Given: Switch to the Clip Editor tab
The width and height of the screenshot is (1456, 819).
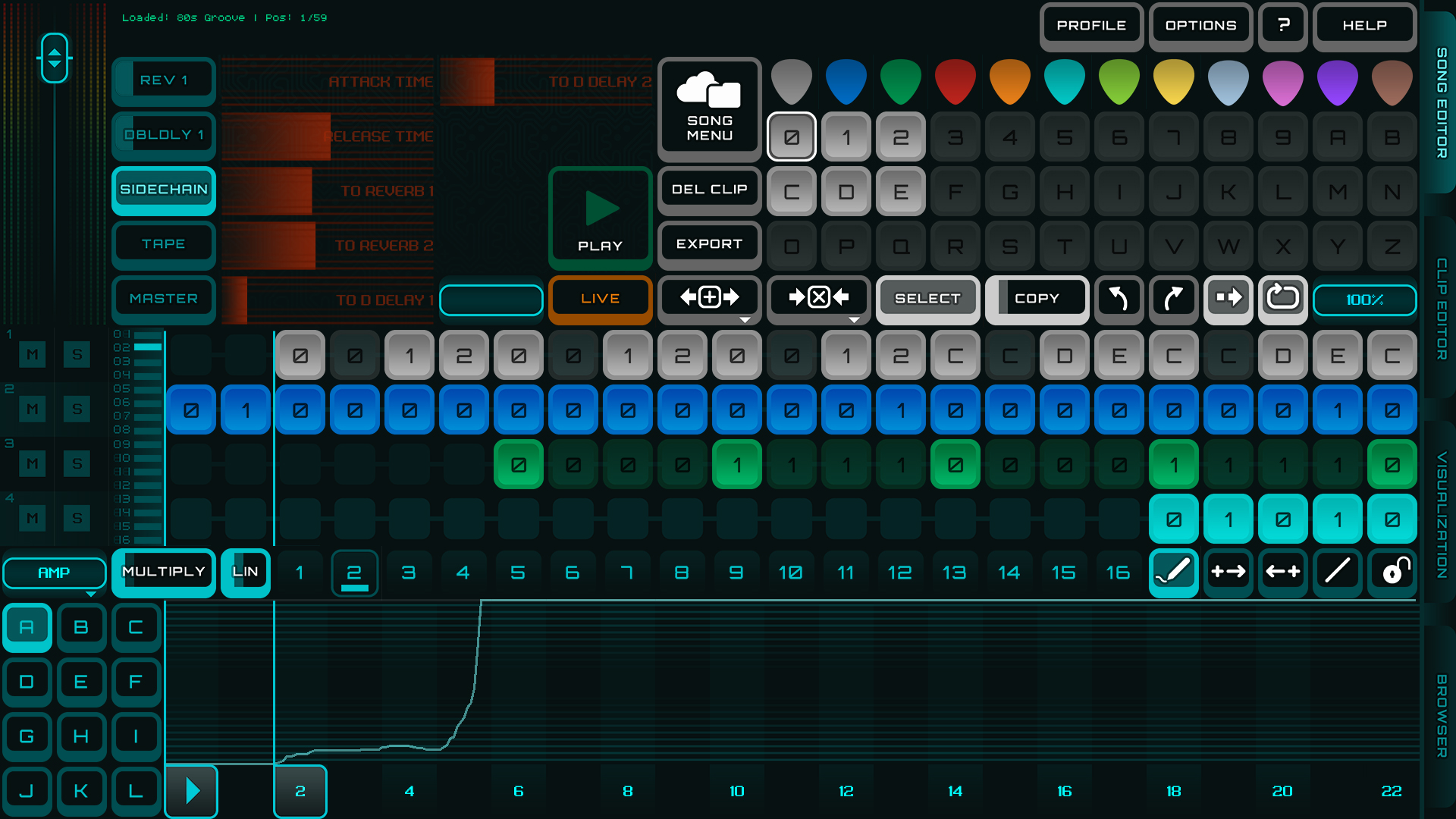Looking at the screenshot, I should point(1442,309).
